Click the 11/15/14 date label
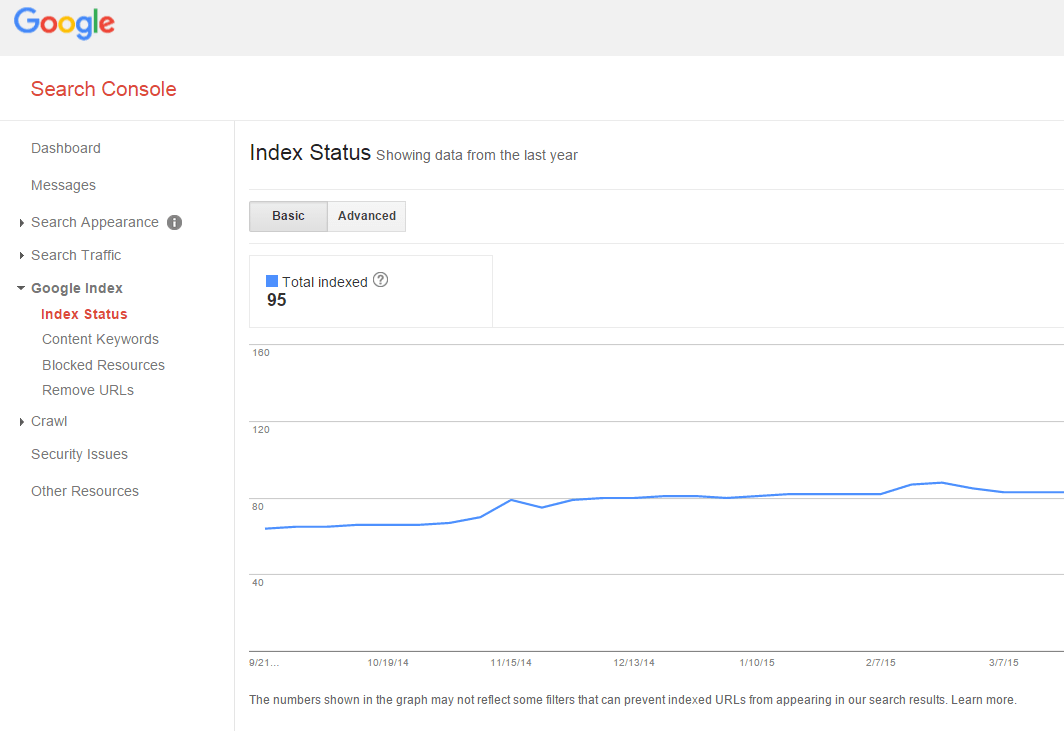This screenshot has width=1064, height=731. 511,662
